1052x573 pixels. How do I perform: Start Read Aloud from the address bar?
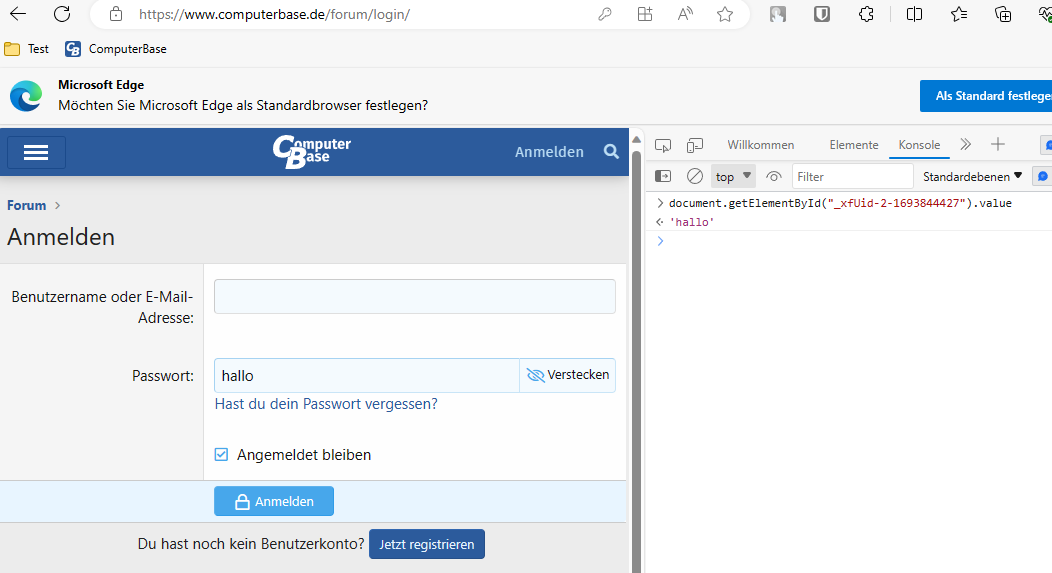tap(685, 14)
